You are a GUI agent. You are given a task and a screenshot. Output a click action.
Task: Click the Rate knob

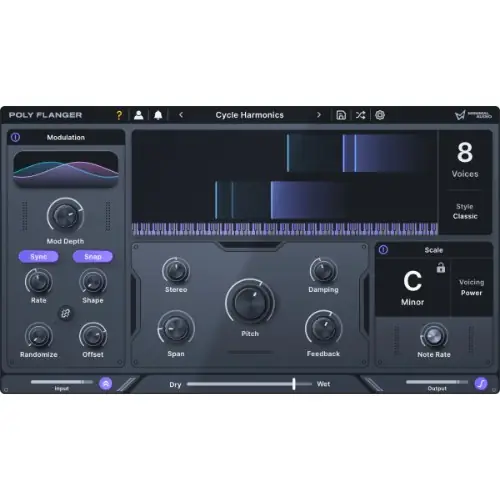(x=39, y=282)
